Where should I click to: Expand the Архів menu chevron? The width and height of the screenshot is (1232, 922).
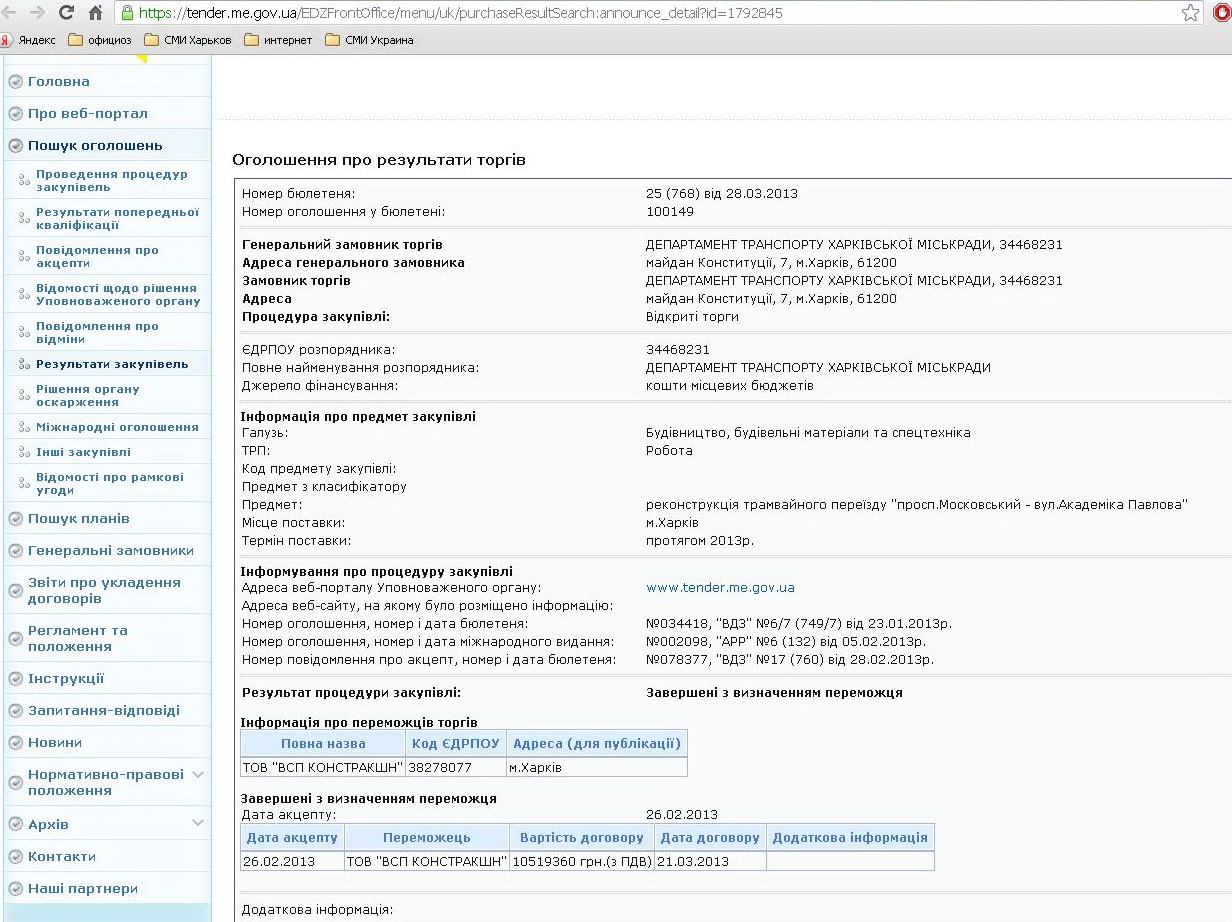pyautogui.click(x=198, y=823)
